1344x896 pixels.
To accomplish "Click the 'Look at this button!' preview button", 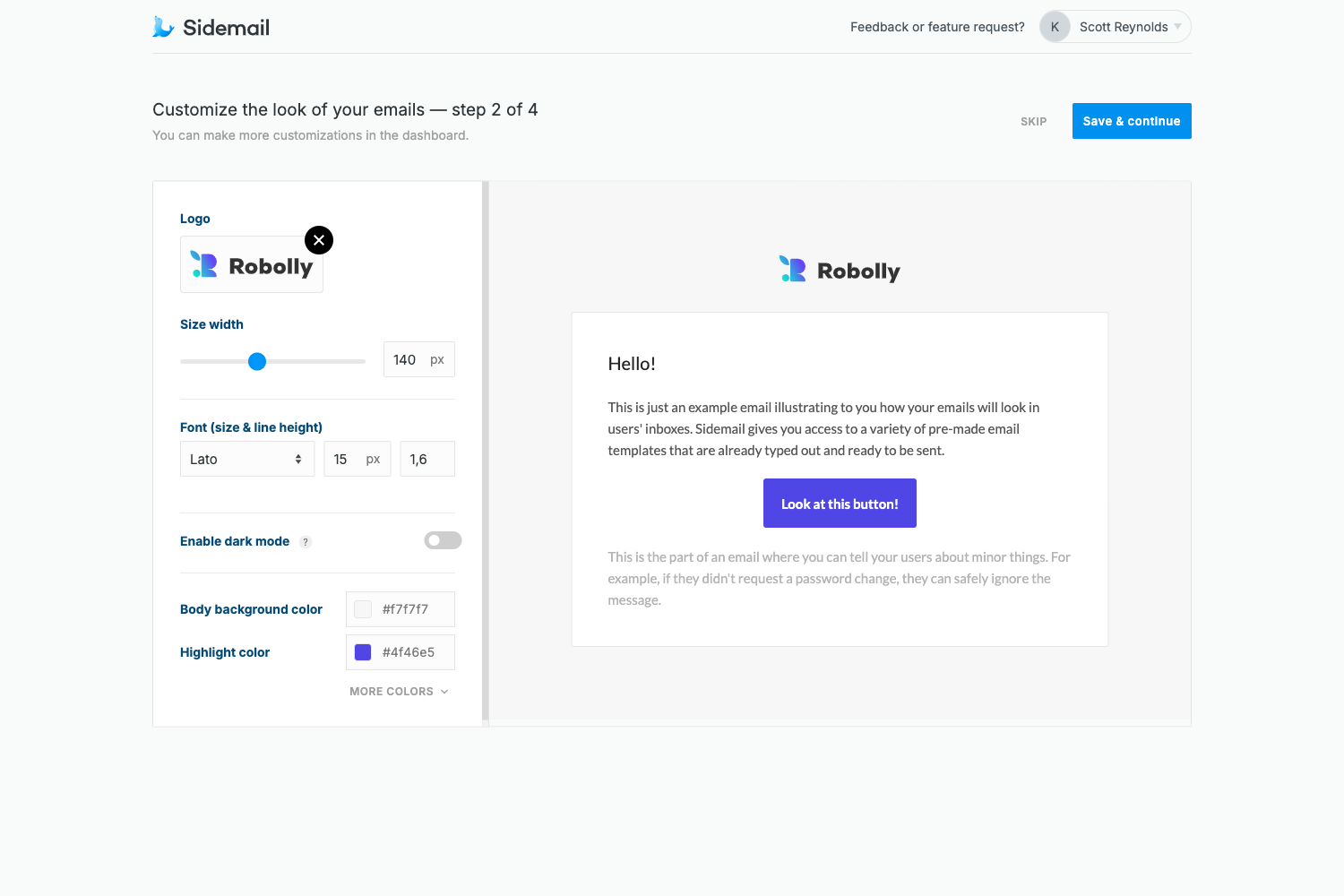I will coord(840,504).
